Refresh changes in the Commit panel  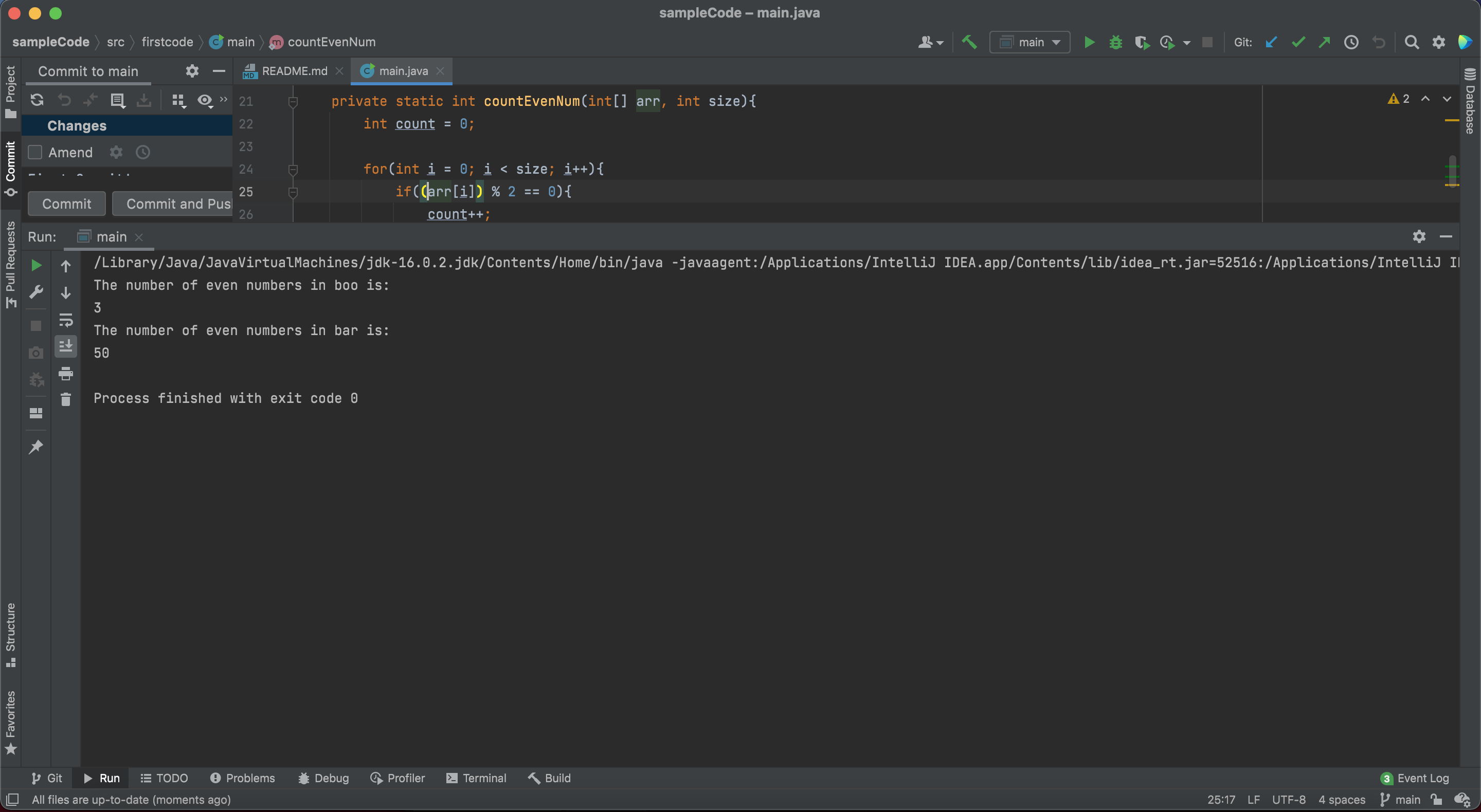[x=37, y=100]
